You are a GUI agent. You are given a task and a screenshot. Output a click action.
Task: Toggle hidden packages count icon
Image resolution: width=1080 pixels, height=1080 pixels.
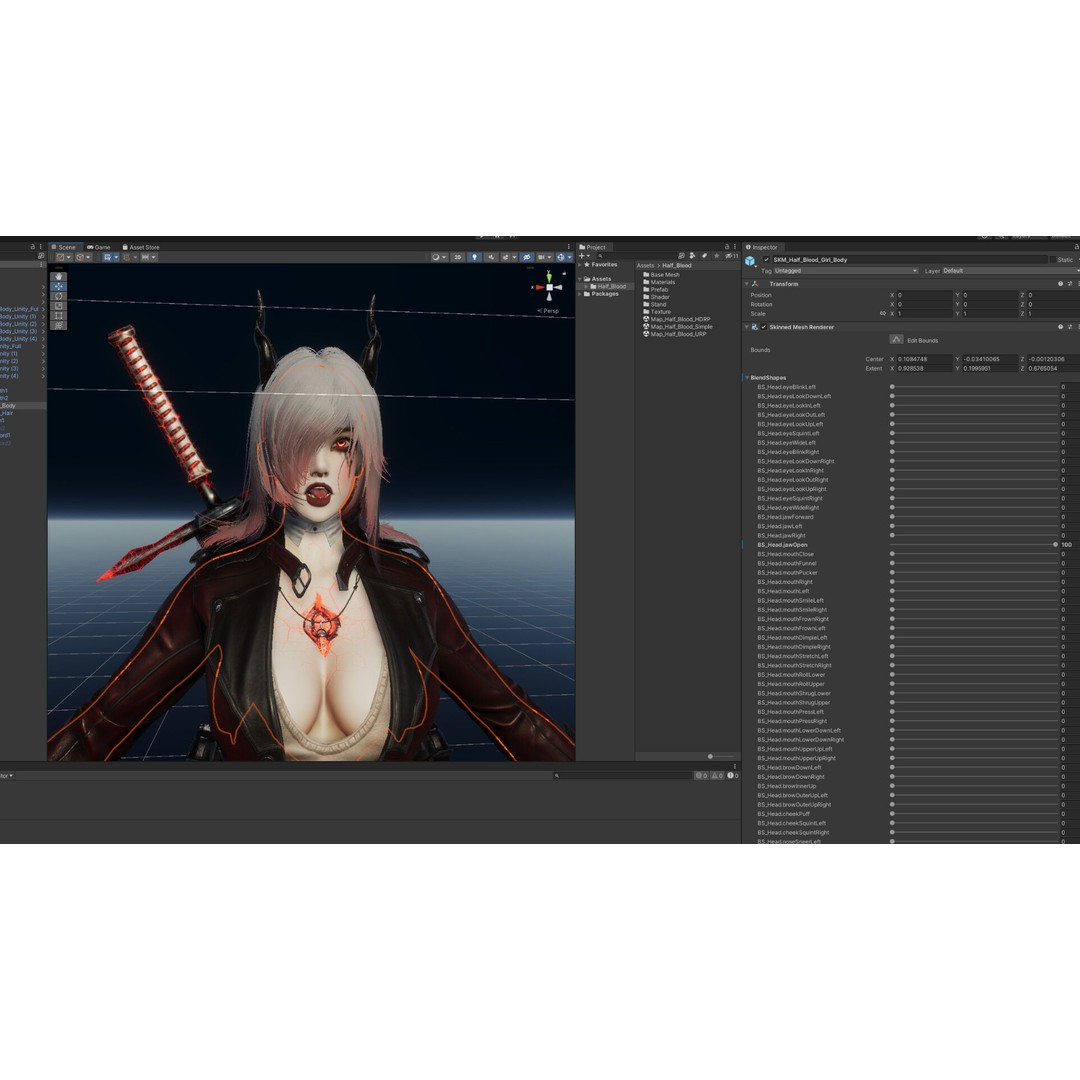pyautogui.click(x=731, y=256)
